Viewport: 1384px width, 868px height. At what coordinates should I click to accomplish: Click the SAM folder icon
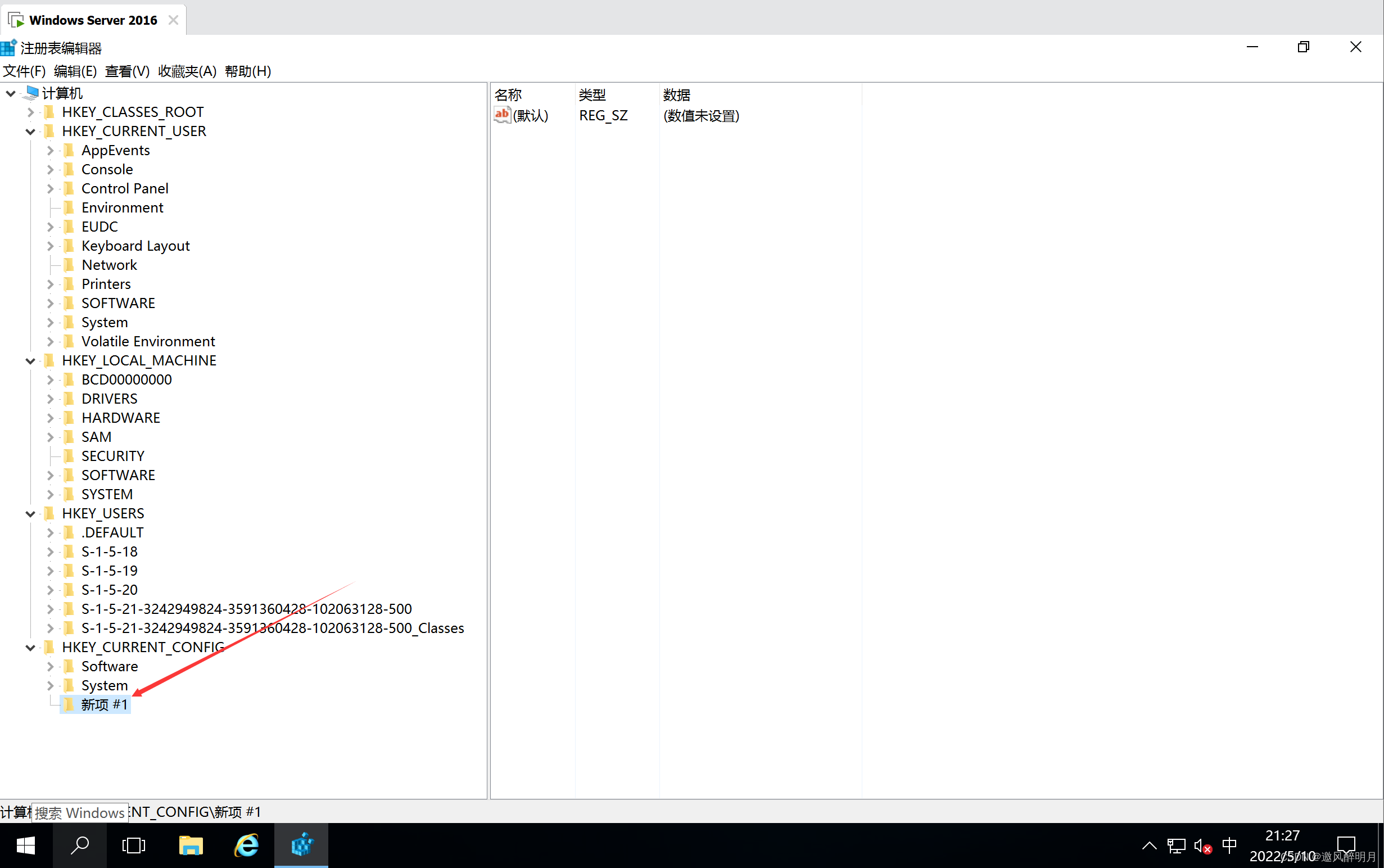coord(69,437)
